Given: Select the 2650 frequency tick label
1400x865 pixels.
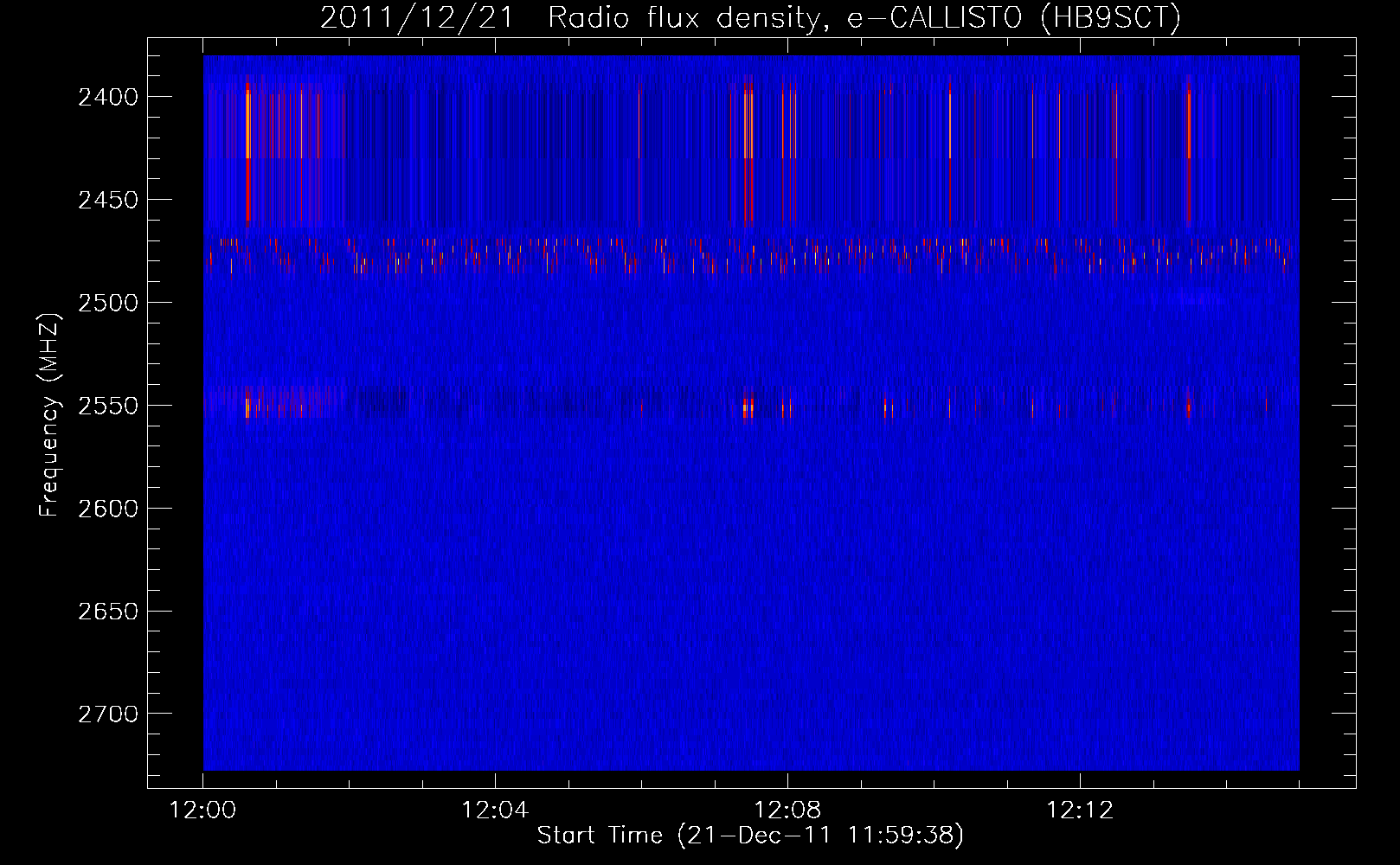Looking at the screenshot, I should coord(108,612).
